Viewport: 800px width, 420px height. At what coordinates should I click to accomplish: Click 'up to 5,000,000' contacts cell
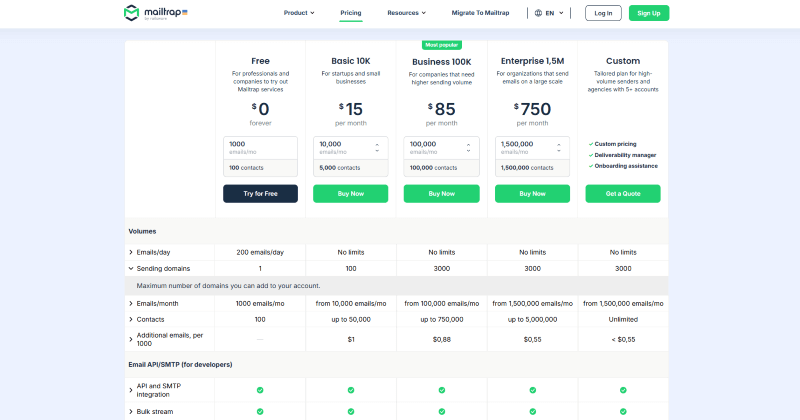(x=533, y=319)
